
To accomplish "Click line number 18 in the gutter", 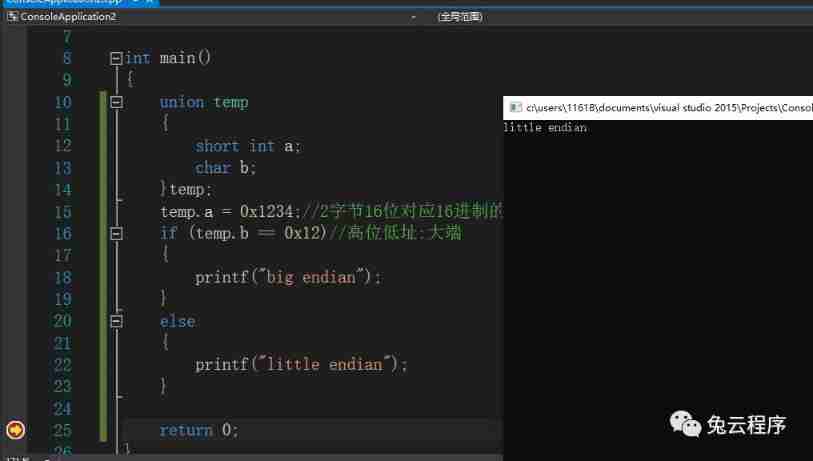I will [x=63, y=277].
